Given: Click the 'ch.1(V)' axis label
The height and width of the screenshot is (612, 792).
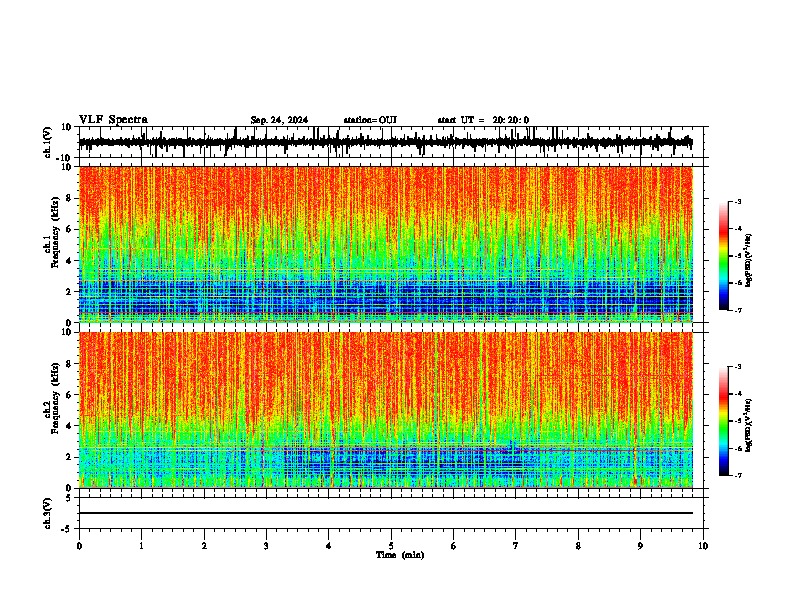Looking at the screenshot, I should [48, 142].
